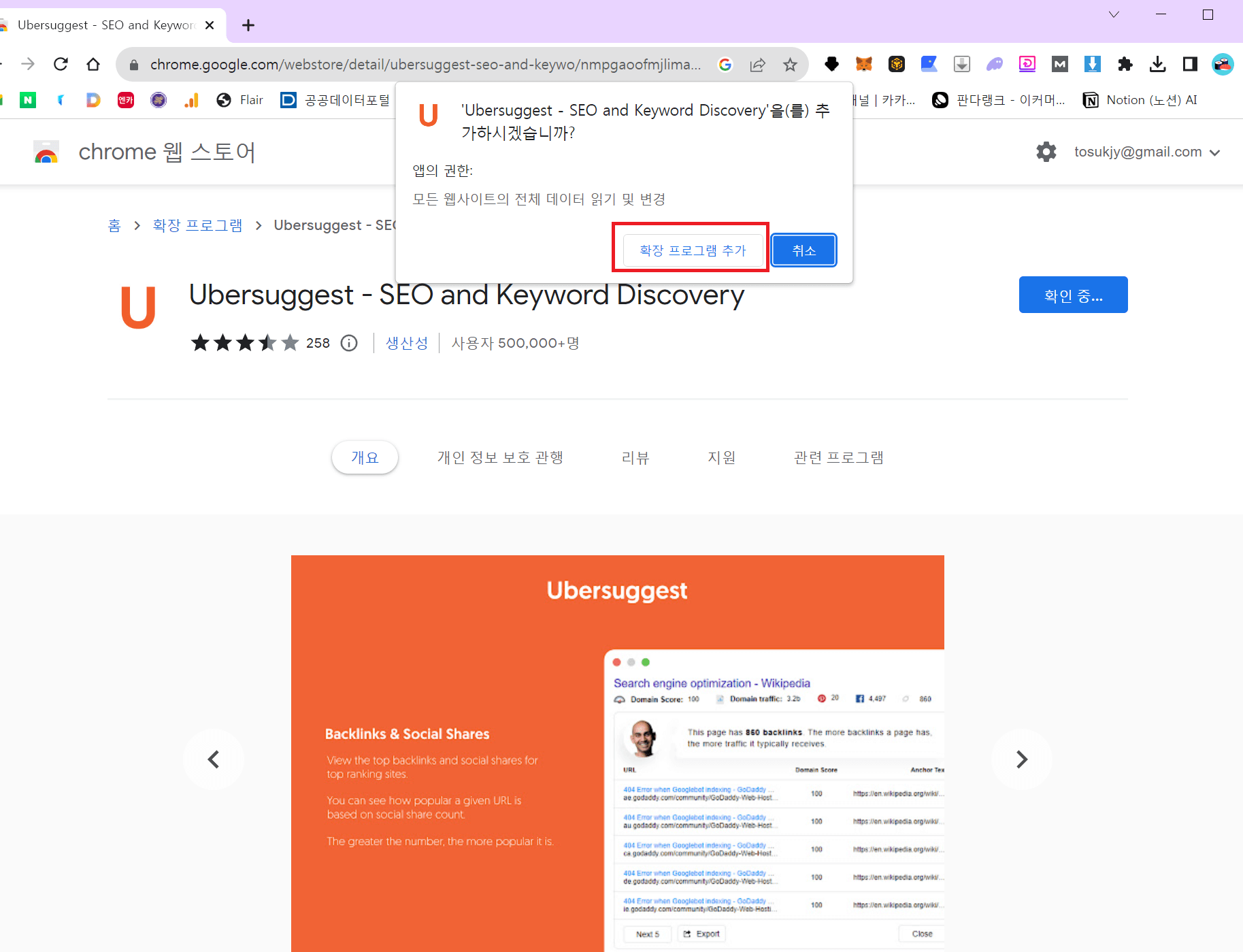The image size is (1243, 952).
Task: Select the 지원 tab
Action: (722, 457)
